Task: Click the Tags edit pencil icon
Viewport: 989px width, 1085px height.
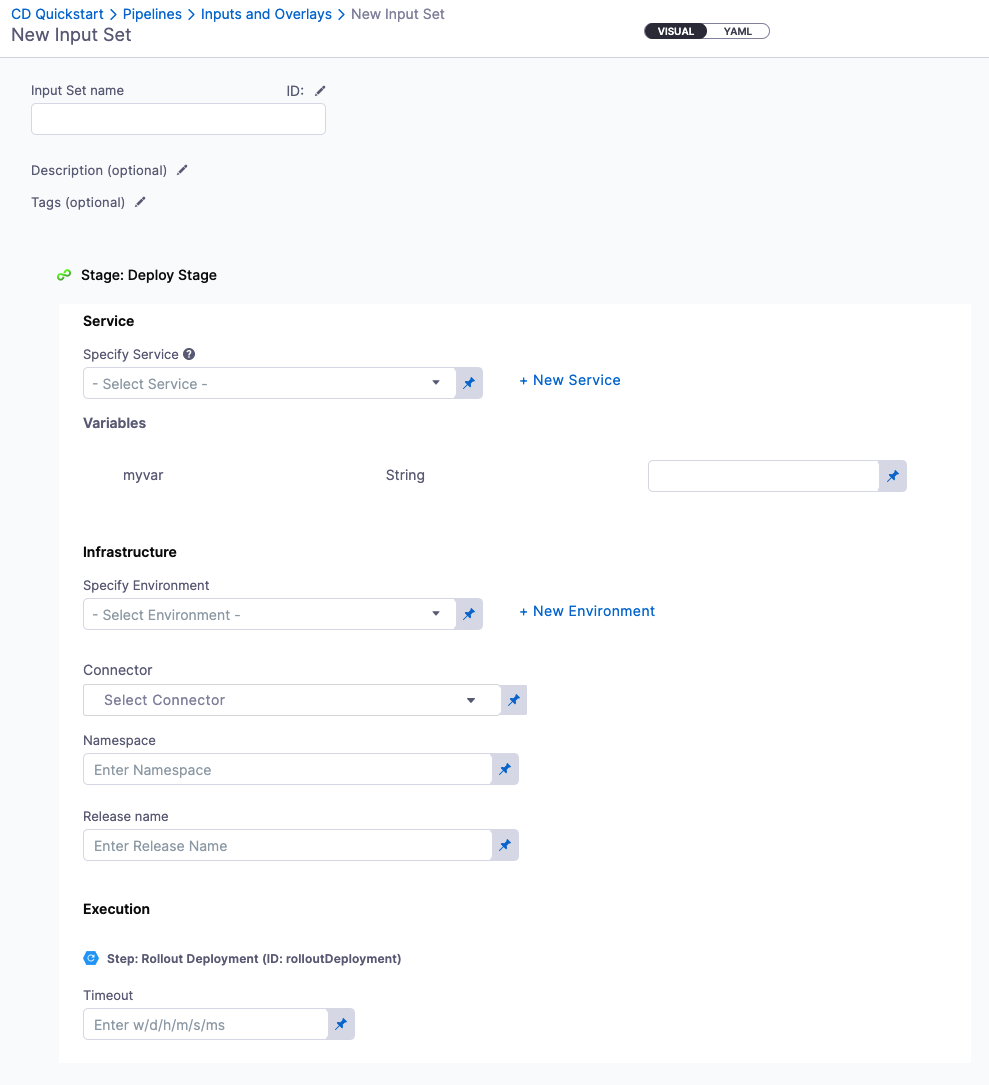Action: [x=140, y=202]
